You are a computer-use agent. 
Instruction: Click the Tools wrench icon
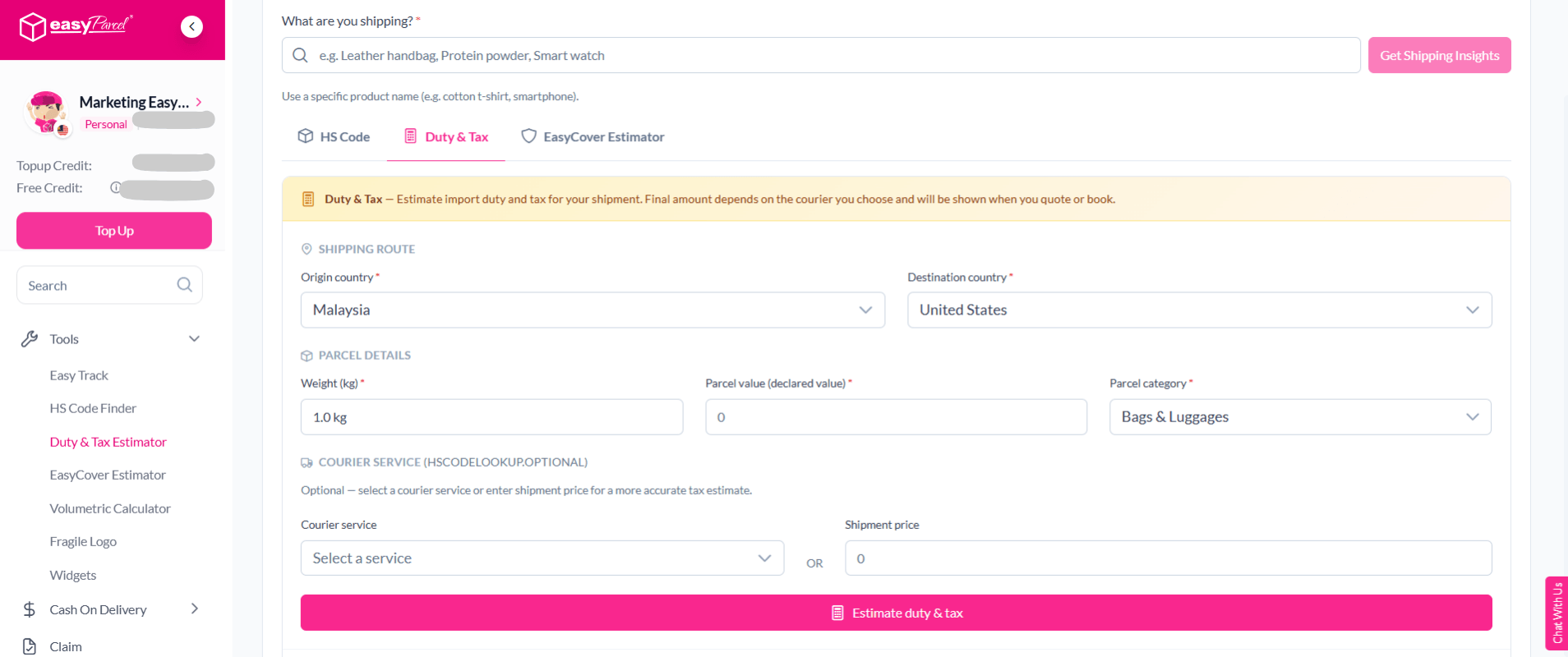30,339
